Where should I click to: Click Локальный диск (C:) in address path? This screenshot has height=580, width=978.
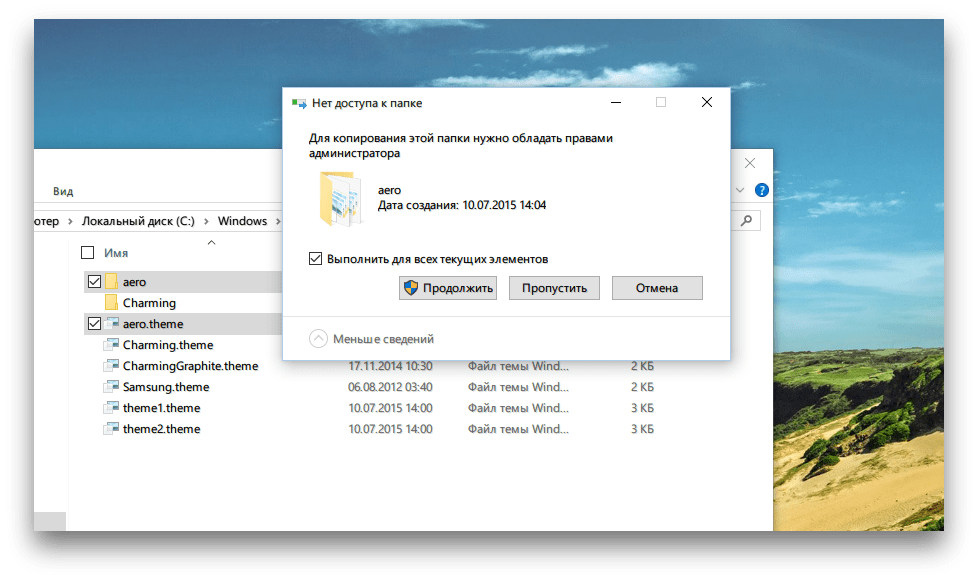click(x=138, y=221)
